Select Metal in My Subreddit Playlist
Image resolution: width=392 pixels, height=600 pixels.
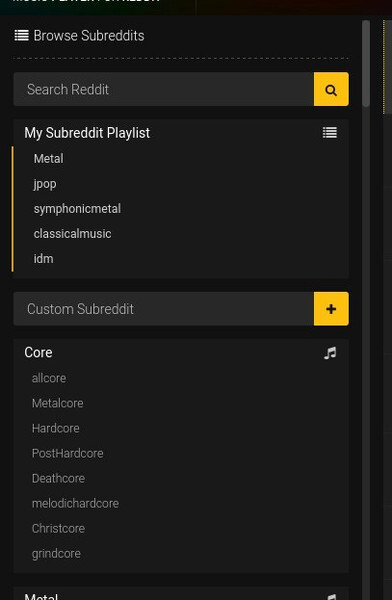[48, 158]
